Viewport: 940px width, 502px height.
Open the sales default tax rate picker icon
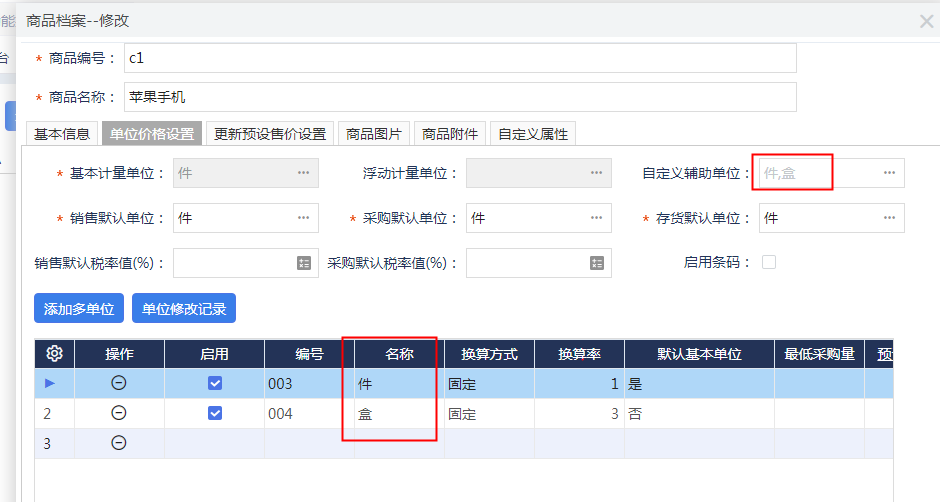[x=304, y=263]
